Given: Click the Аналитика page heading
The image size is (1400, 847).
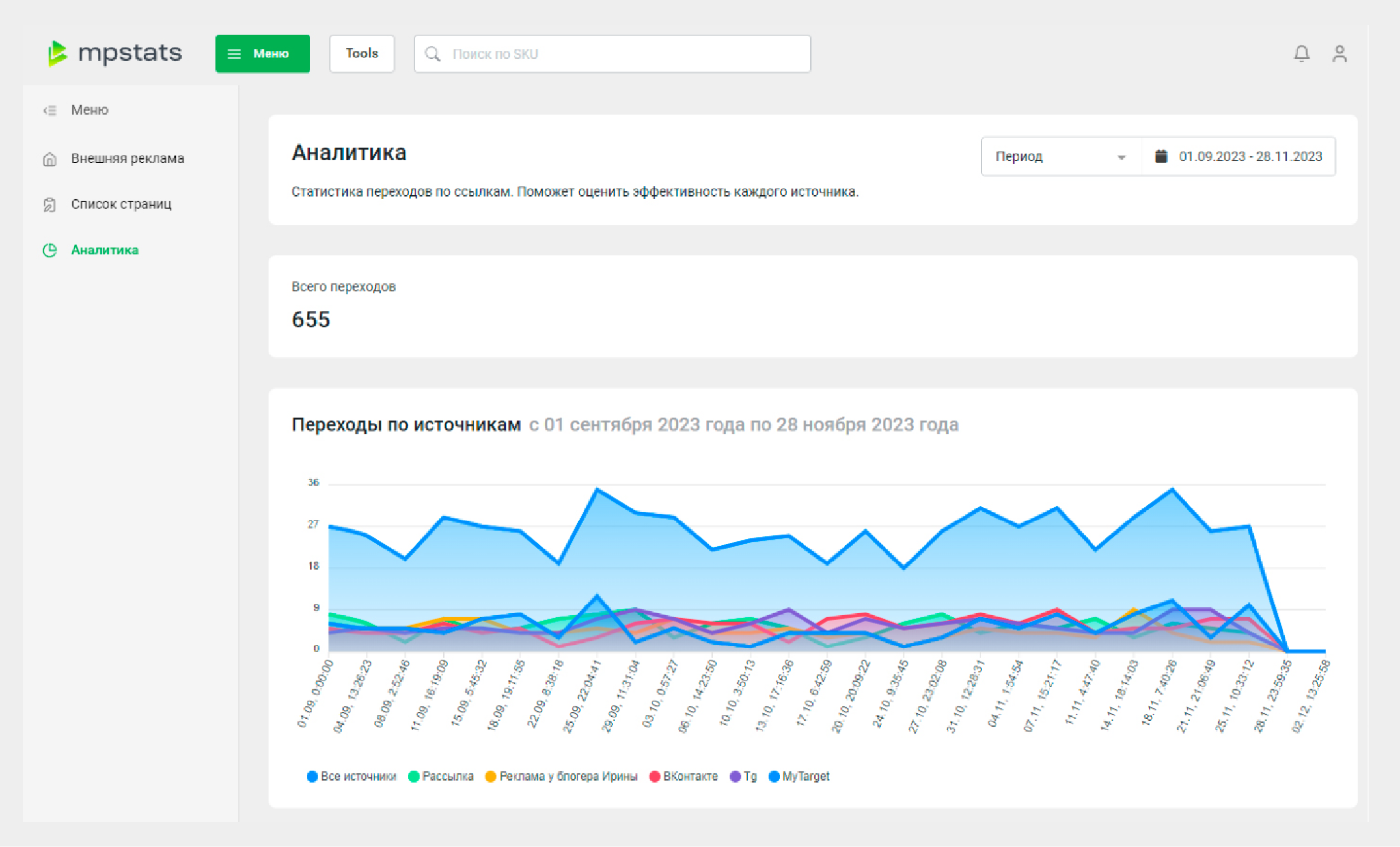Looking at the screenshot, I should (x=349, y=152).
